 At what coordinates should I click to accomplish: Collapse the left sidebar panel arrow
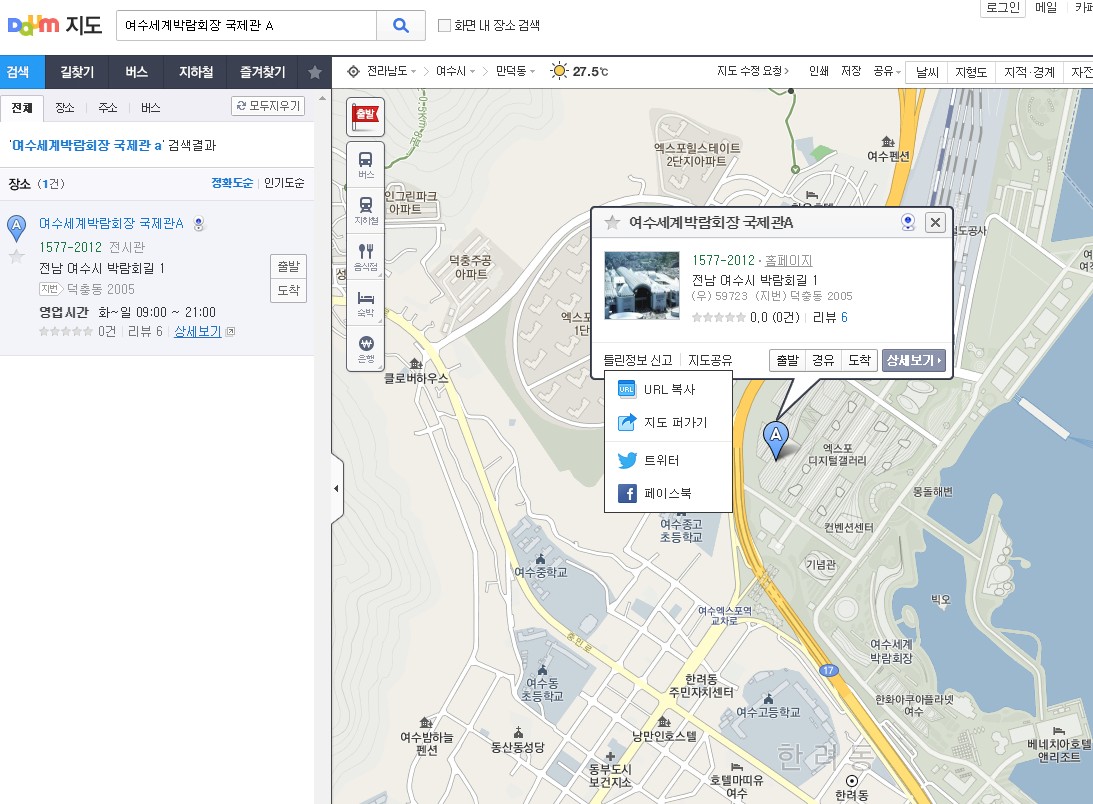(336, 488)
